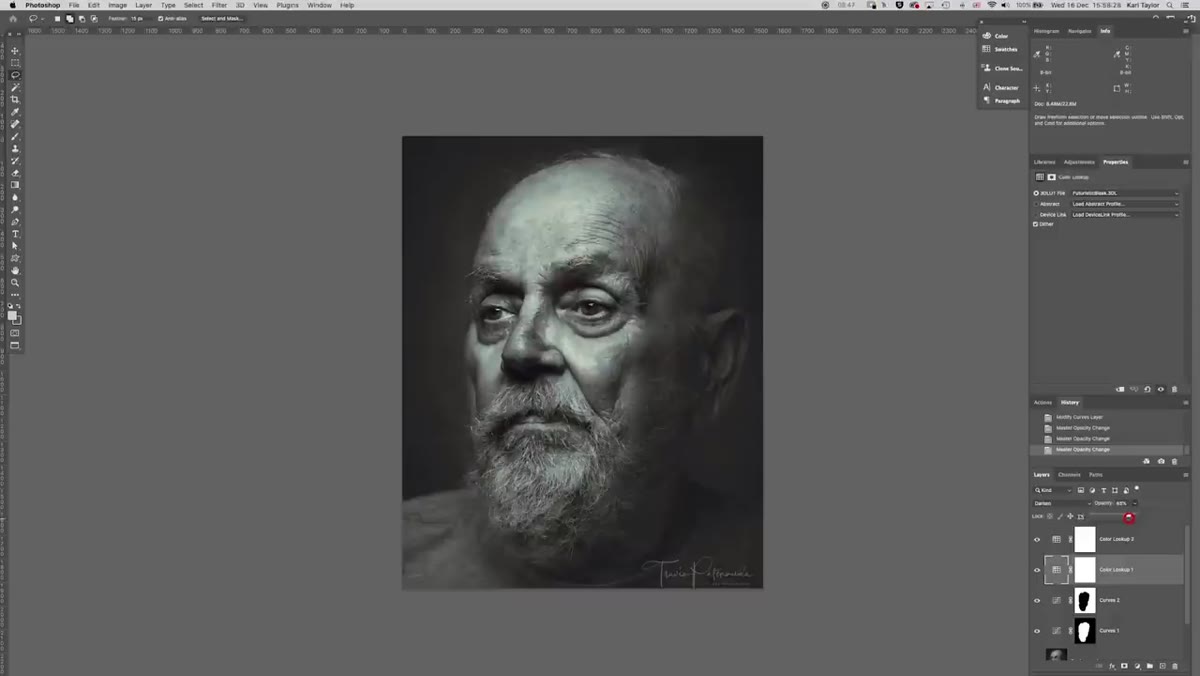Clip adjustment to layer icon in Properties
The height and width of the screenshot is (676, 1200).
tap(1120, 389)
